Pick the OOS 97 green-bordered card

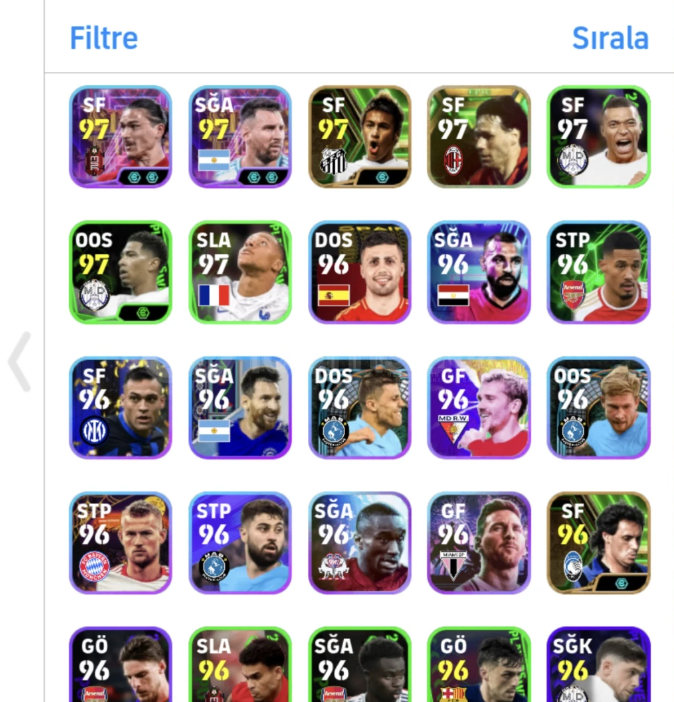120,272
